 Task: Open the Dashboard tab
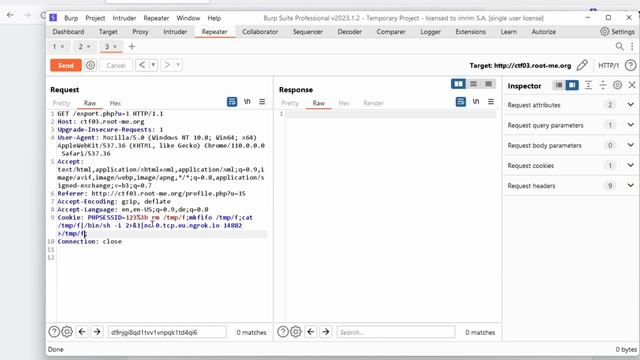click(x=68, y=31)
